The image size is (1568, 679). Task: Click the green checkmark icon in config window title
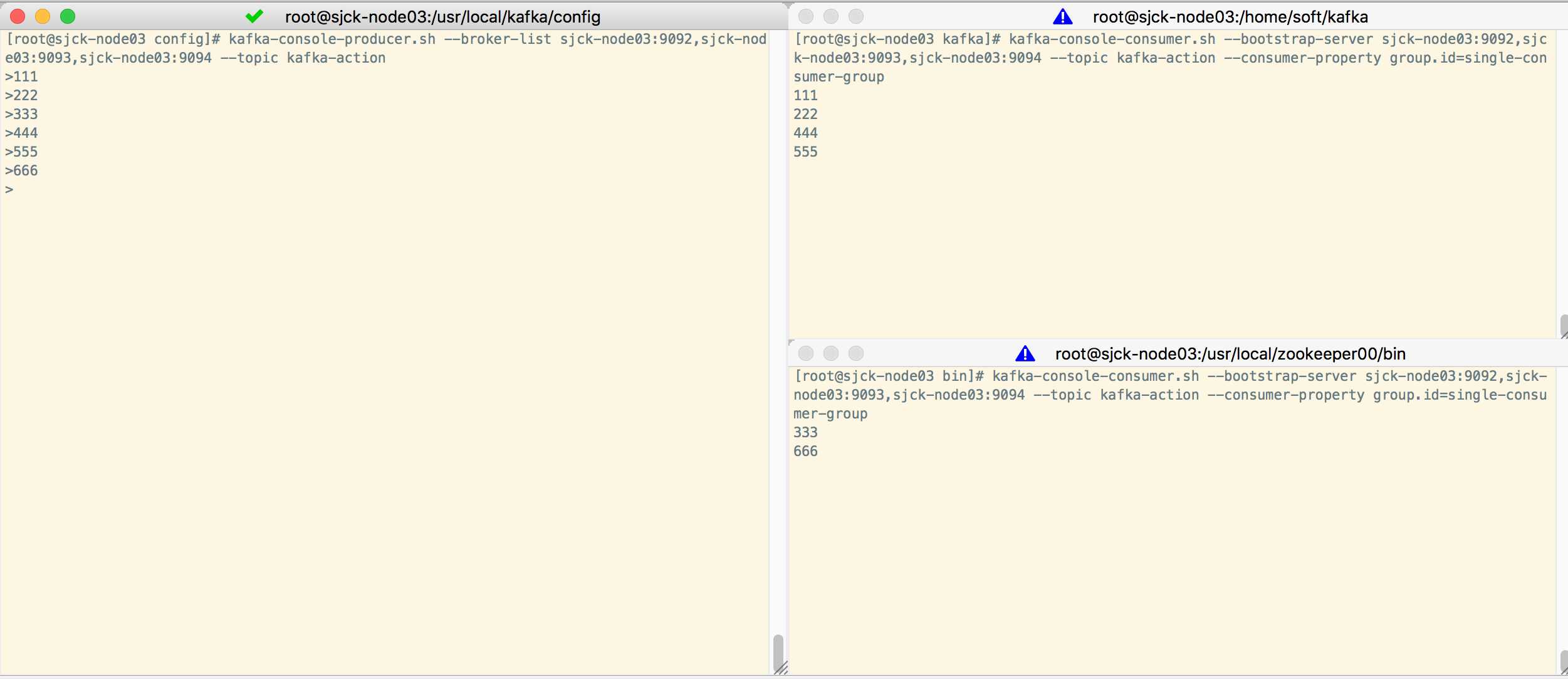coord(254,16)
